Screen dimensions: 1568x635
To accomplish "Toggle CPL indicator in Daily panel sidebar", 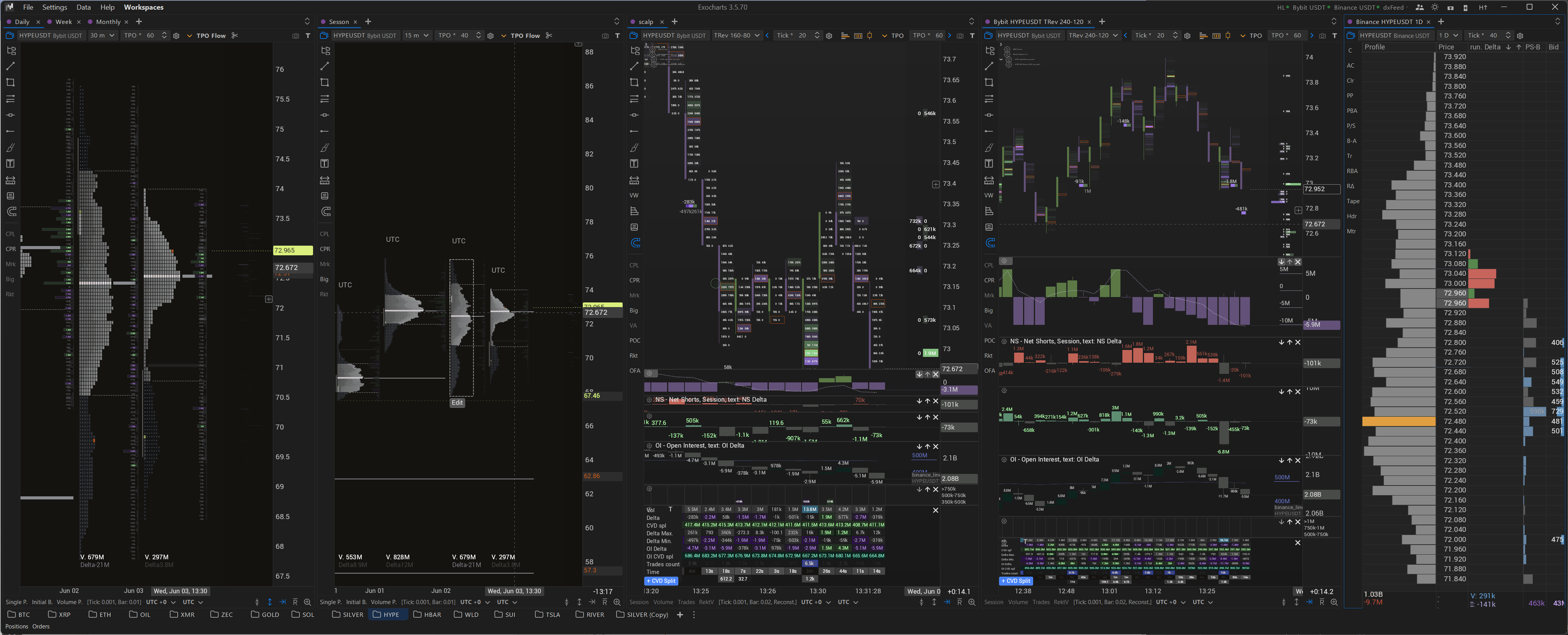I will (10, 234).
